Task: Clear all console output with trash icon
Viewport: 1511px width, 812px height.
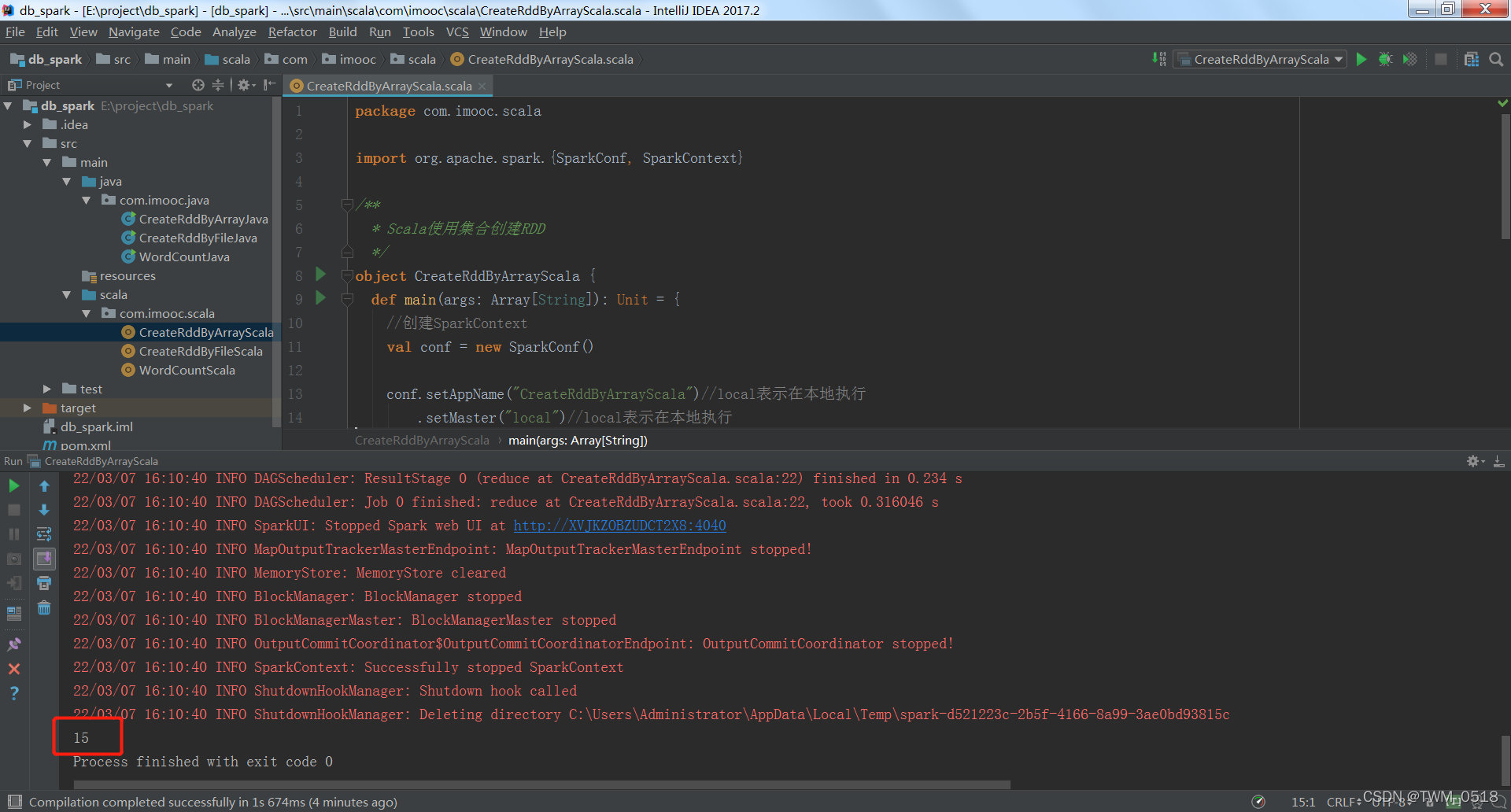Action: click(44, 607)
